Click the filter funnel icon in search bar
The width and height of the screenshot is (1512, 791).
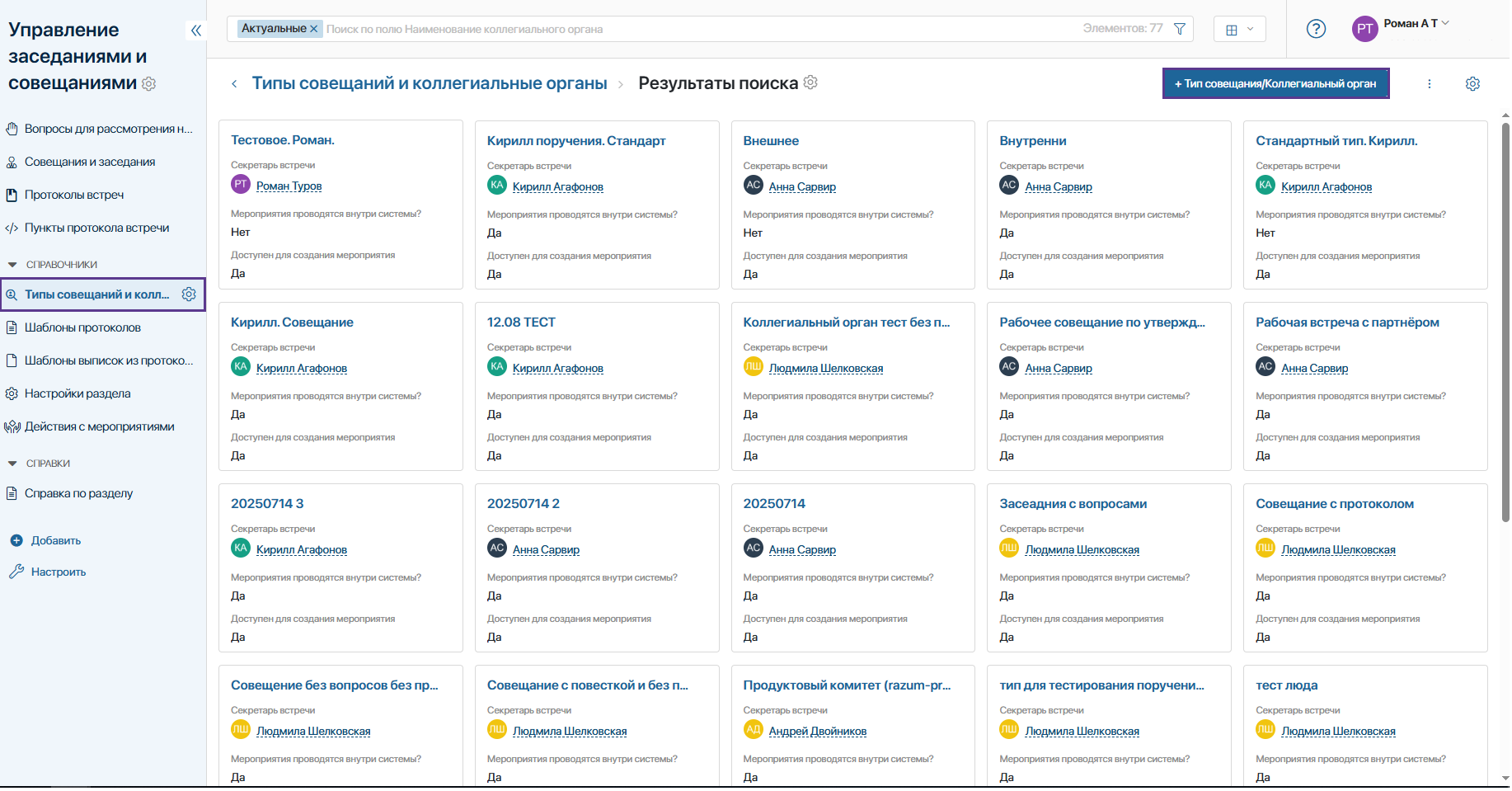pyautogui.click(x=1180, y=29)
